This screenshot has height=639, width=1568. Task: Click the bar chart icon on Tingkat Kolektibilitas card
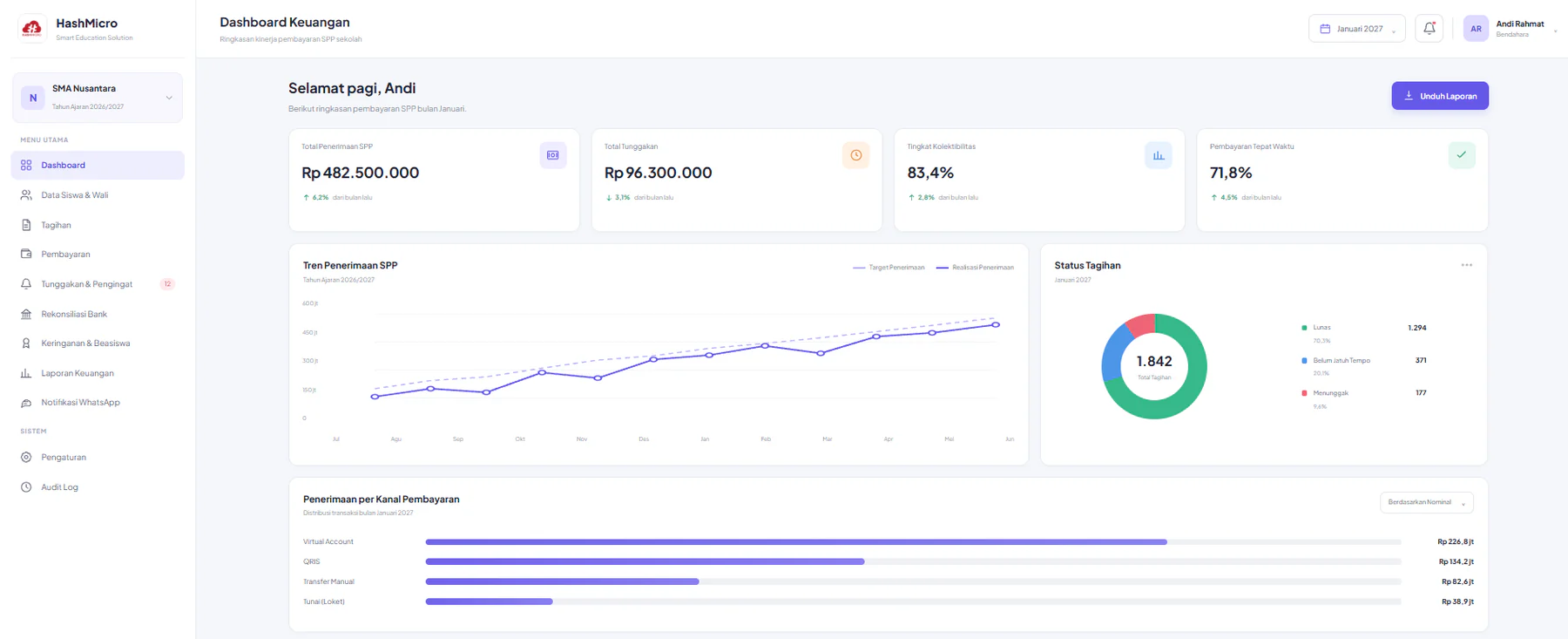[1159, 155]
